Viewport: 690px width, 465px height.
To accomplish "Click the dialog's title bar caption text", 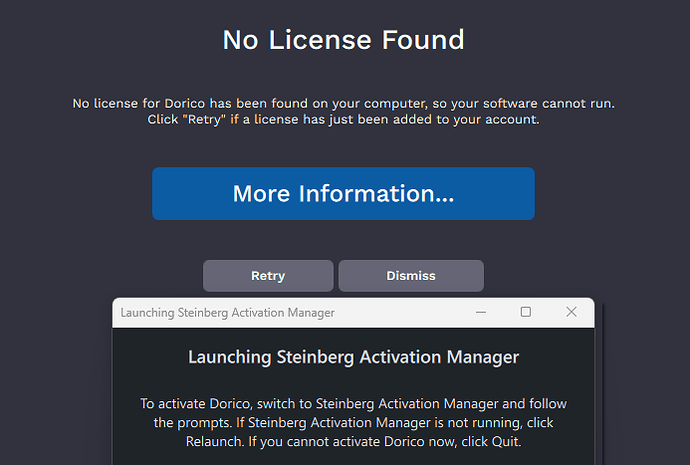I will click(227, 313).
